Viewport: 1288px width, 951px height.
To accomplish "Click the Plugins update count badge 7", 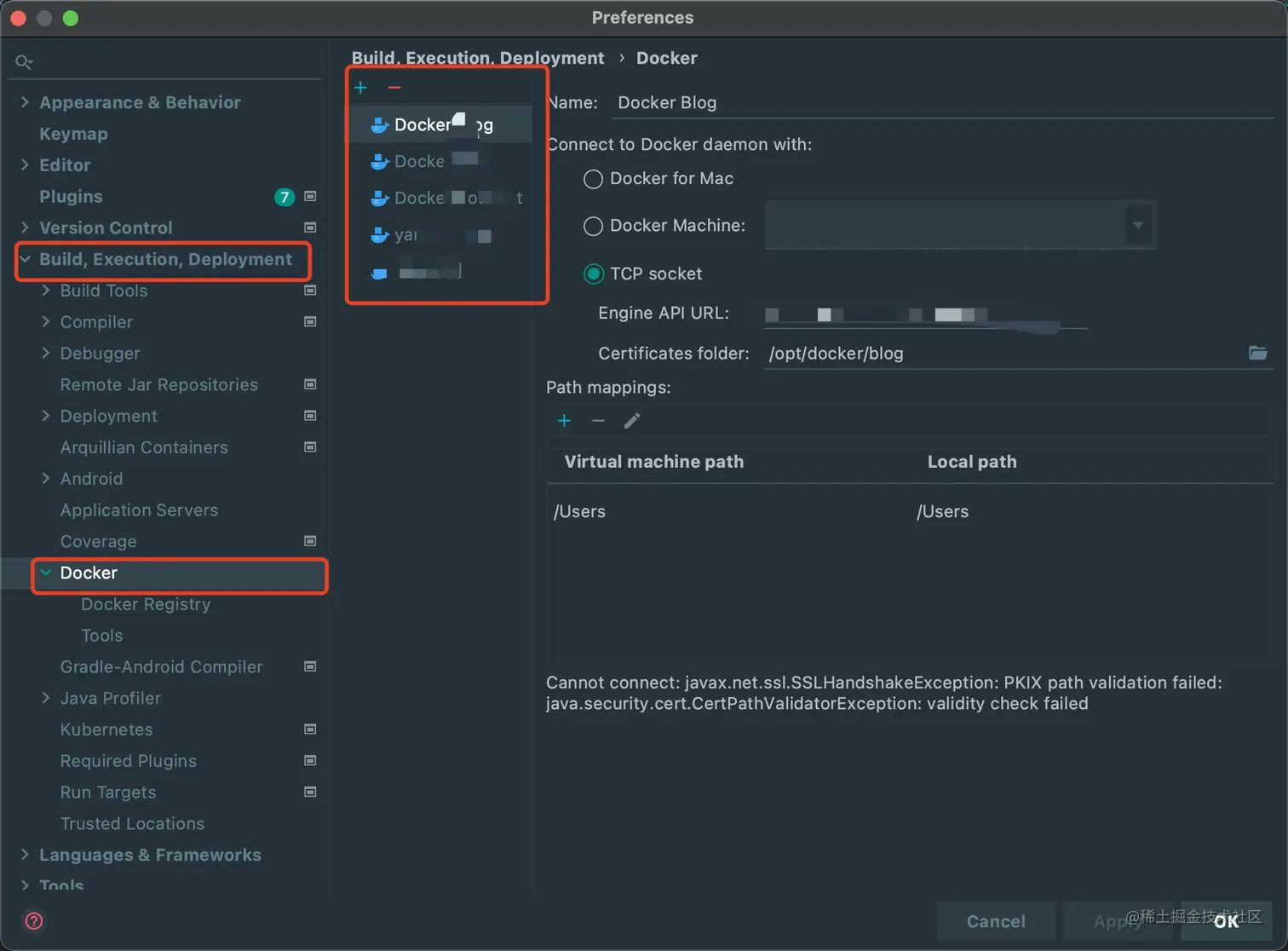I will tap(285, 198).
